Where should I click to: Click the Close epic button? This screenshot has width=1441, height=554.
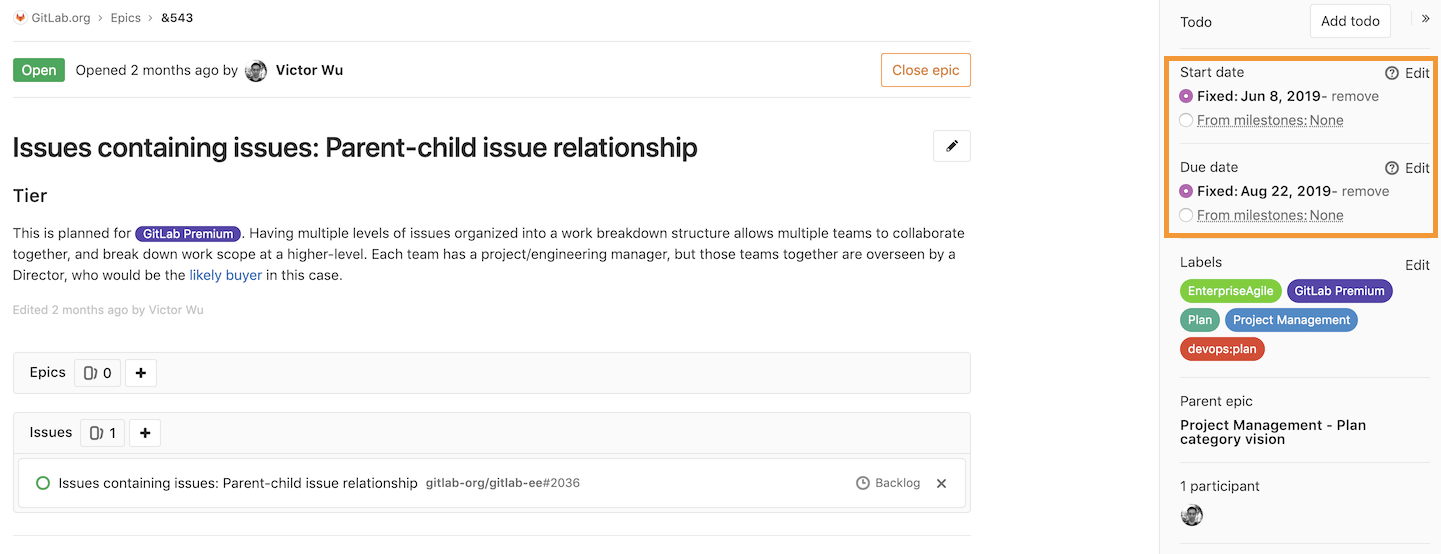coord(925,70)
